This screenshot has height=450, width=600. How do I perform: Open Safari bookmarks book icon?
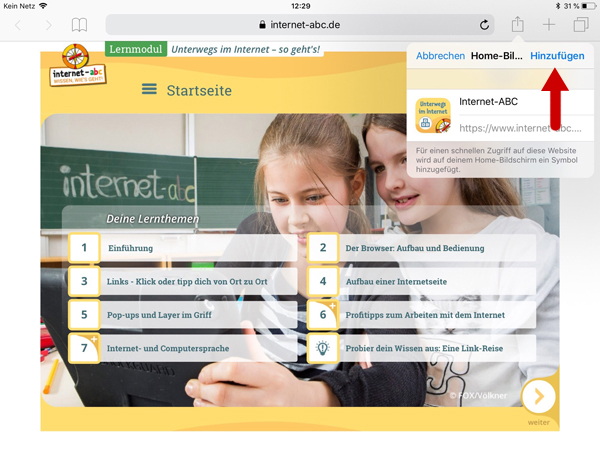pyautogui.click(x=79, y=24)
